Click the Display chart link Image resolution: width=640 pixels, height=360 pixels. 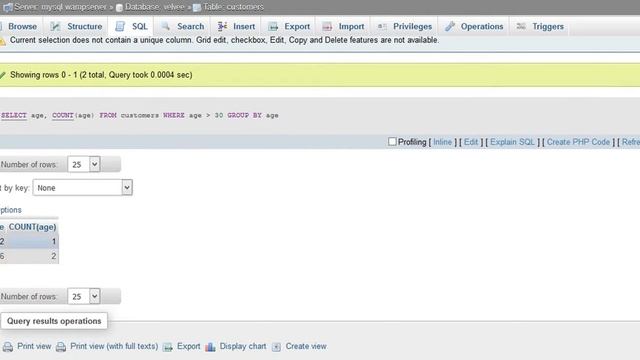tap(243, 347)
